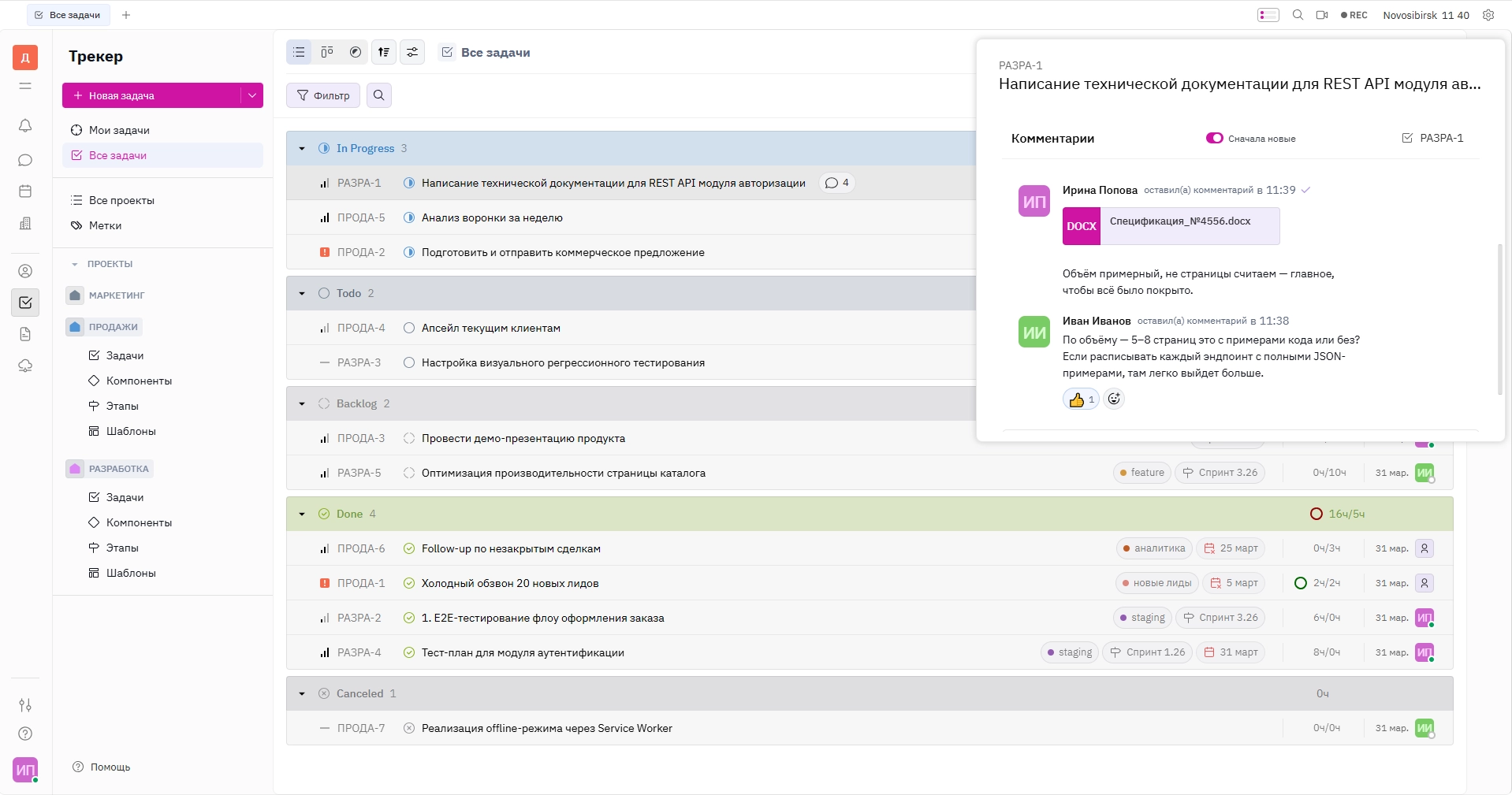Open cloud icon in left sidebar
1512x795 pixels.
pyautogui.click(x=25, y=366)
